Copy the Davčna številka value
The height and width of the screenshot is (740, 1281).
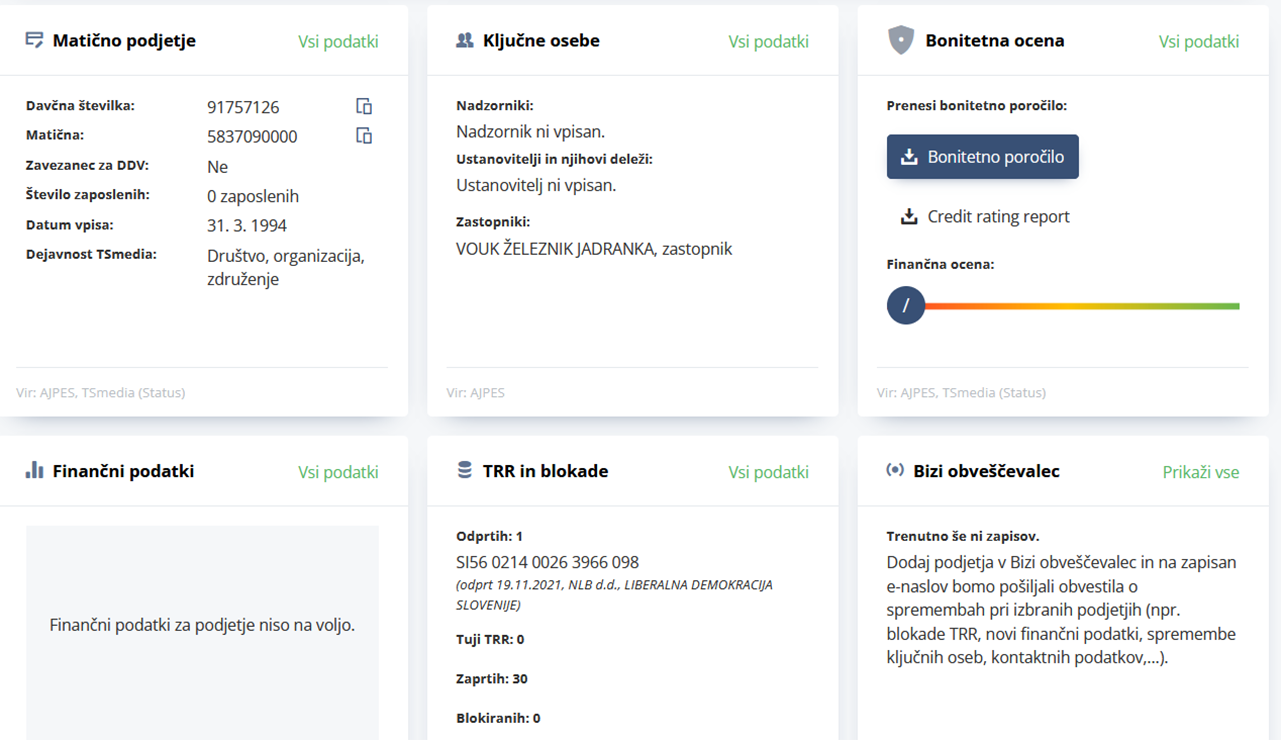[364, 107]
